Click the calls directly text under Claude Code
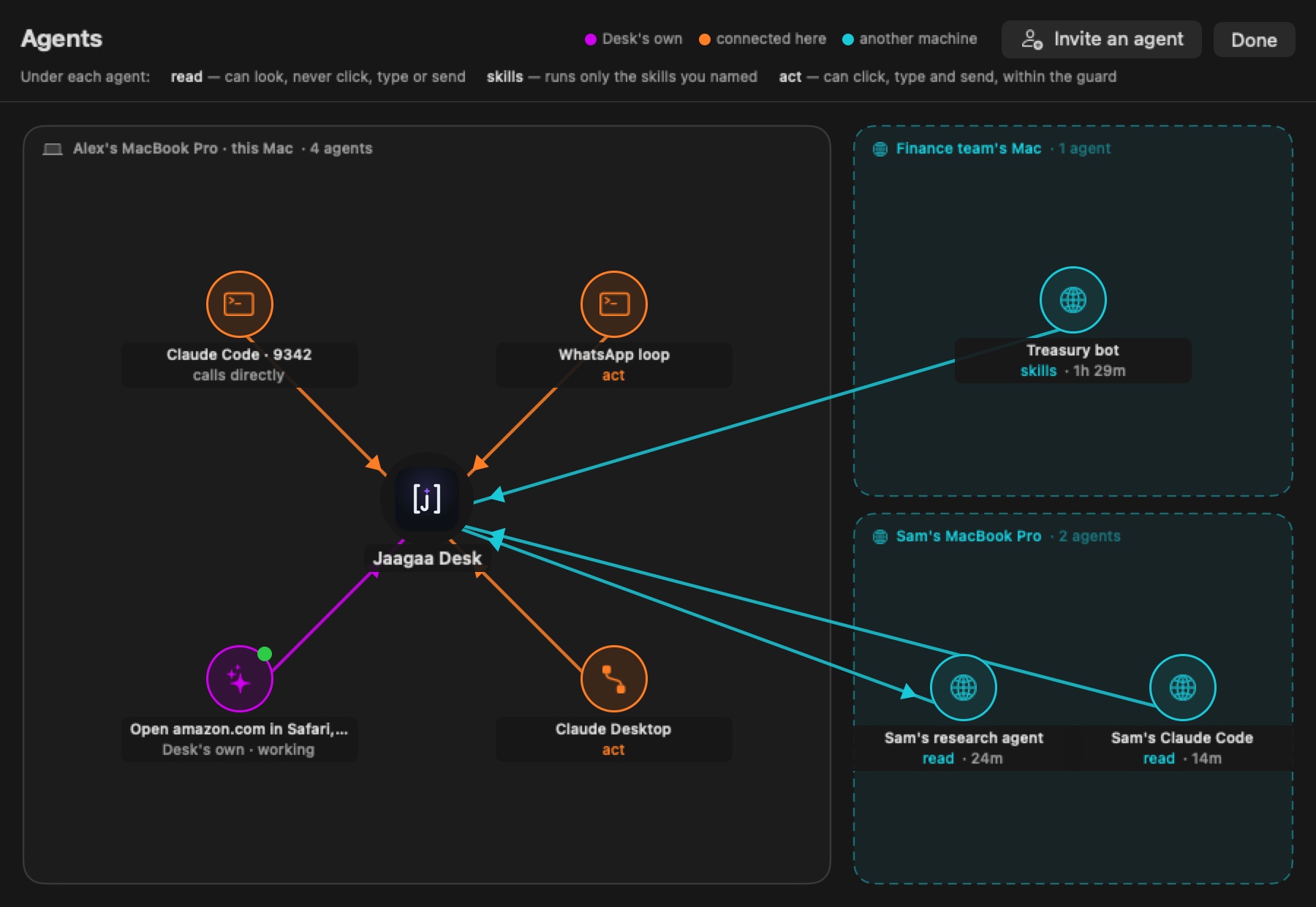This screenshot has width=1316, height=907. point(238,375)
